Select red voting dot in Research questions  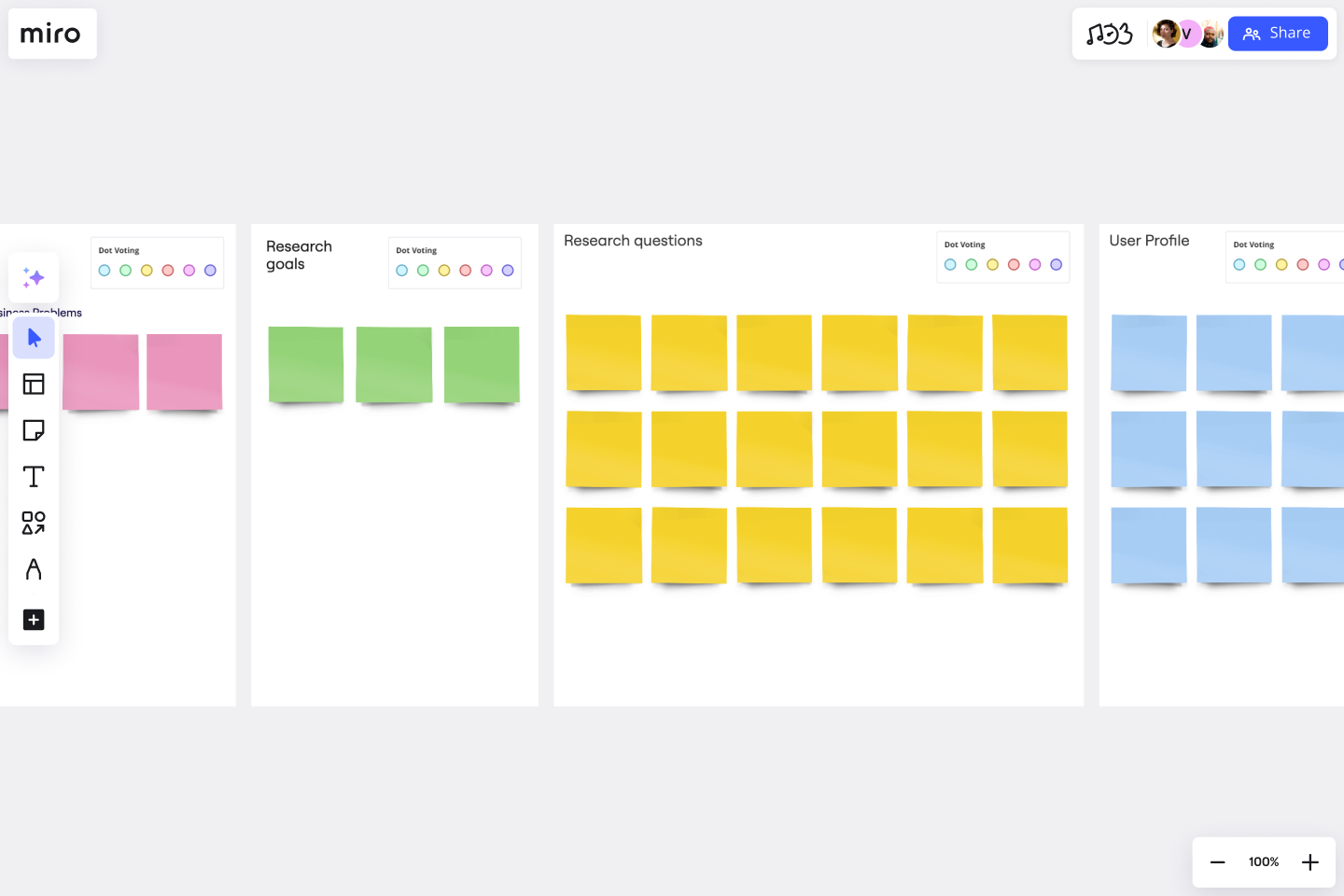click(1014, 265)
